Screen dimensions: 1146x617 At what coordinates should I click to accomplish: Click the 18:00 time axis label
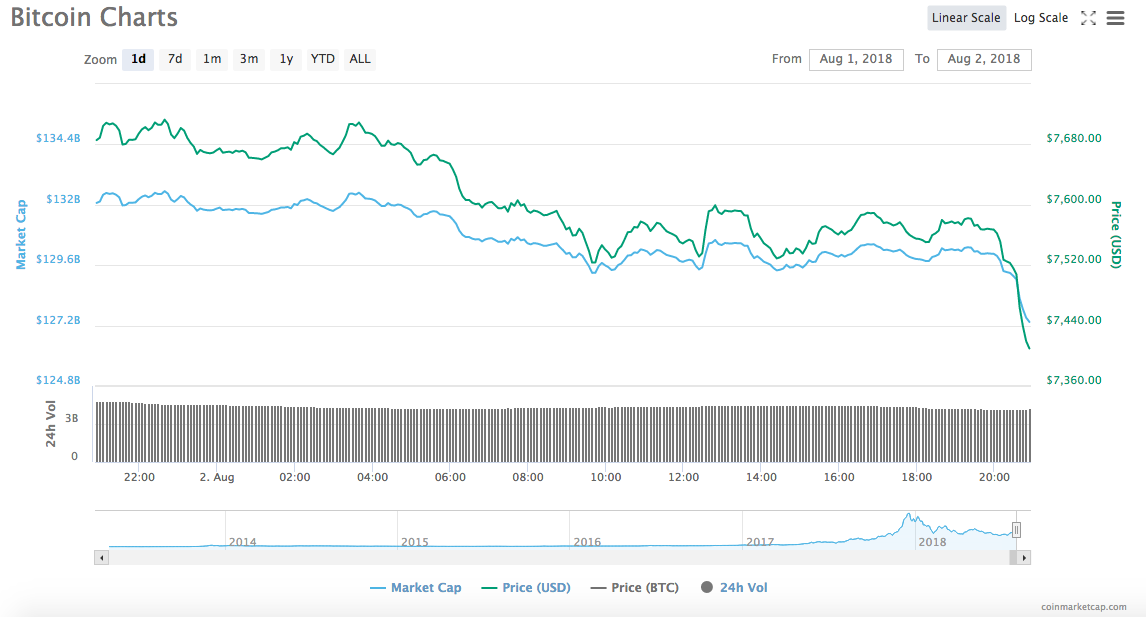click(917, 477)
